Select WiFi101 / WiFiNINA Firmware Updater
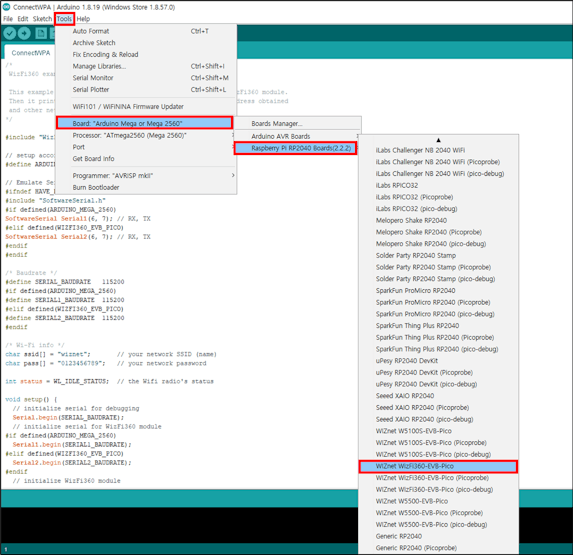Image resolution: width=573 pixels, height=555 pixels. pos(146,107)
